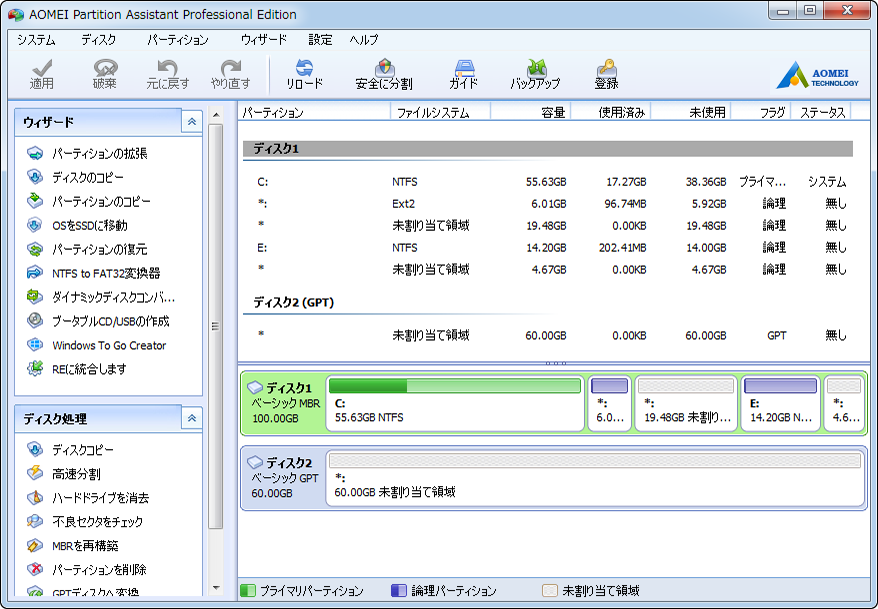Sort by the 容量 column header
The height and width of the screenshot is (609, 878).
[x=531, y=113]
